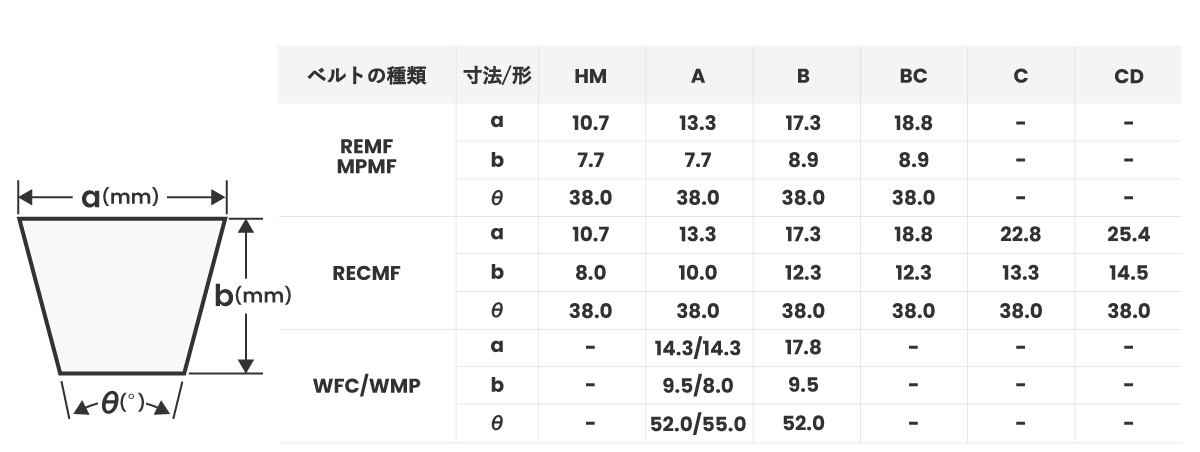This screenshot has width=1200, height=452.
Task: Select the 18.8 value in REMF row
Action: (x=913, y=123)
